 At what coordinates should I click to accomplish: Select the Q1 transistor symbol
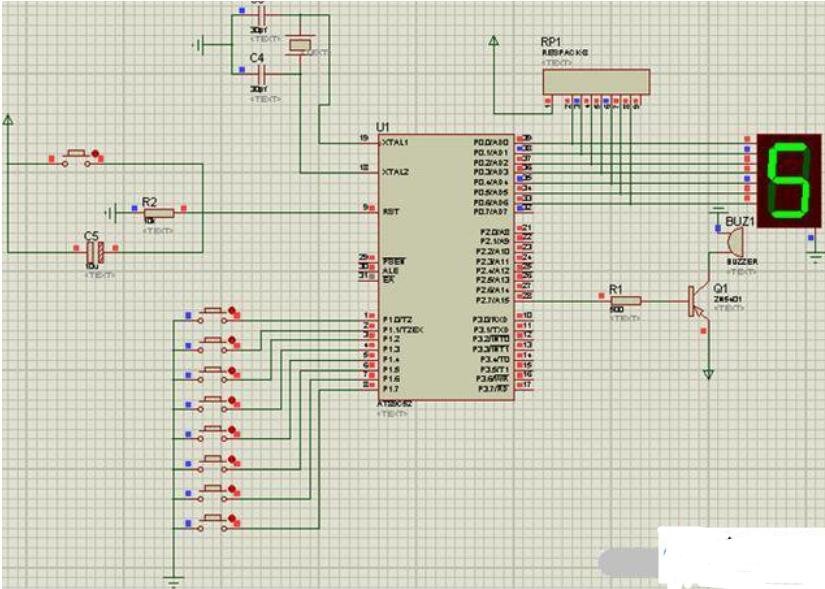point(698,302)
